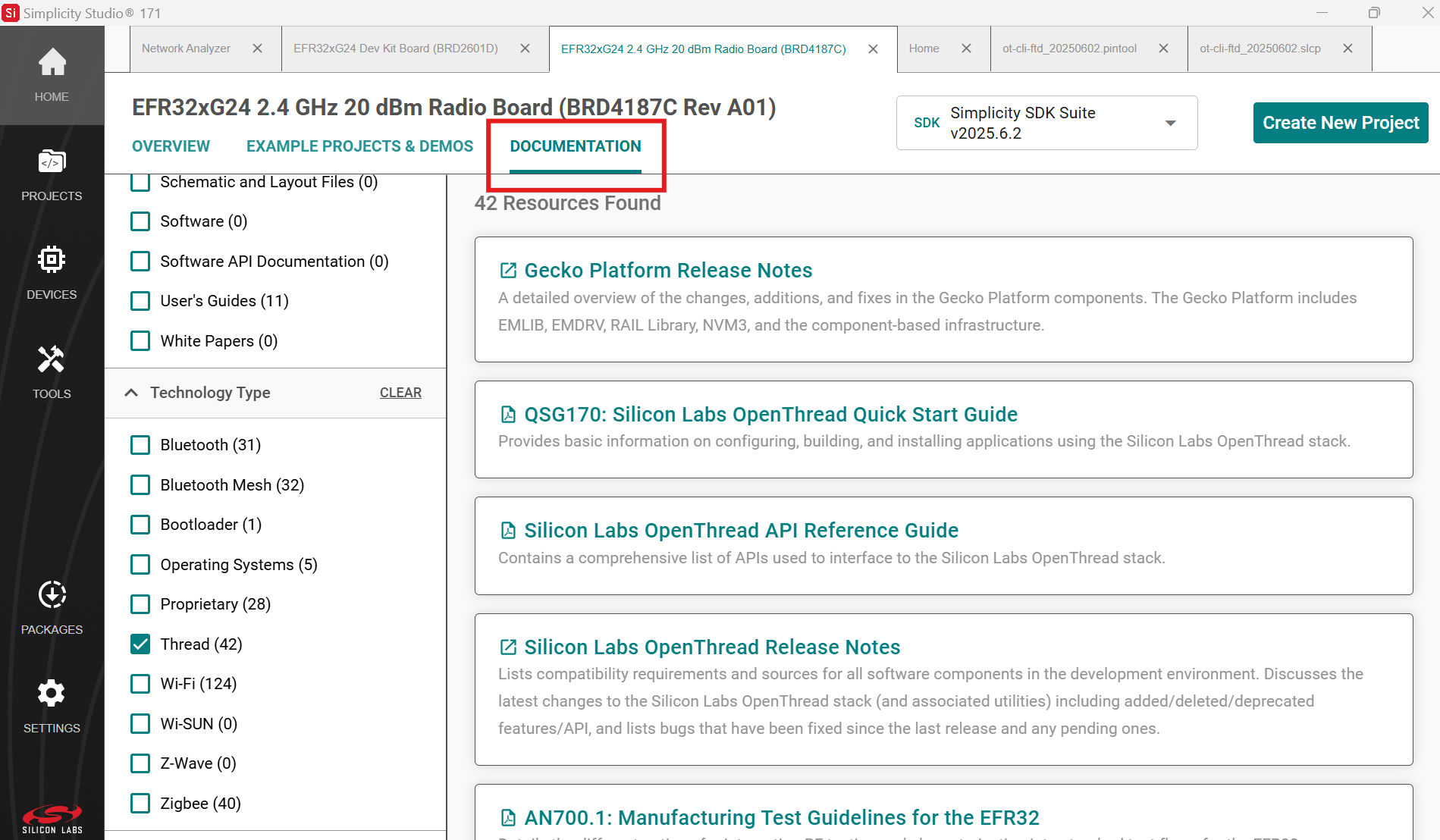Enable the User's Guides (11) filter

click(140, 301)
